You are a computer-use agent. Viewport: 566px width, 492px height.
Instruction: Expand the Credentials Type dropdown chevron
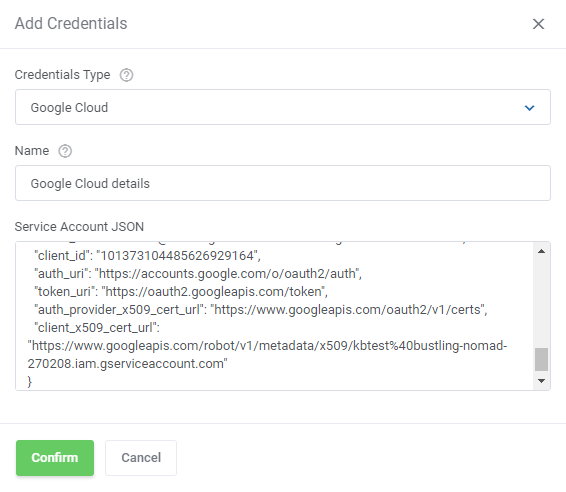click(529, 108)
